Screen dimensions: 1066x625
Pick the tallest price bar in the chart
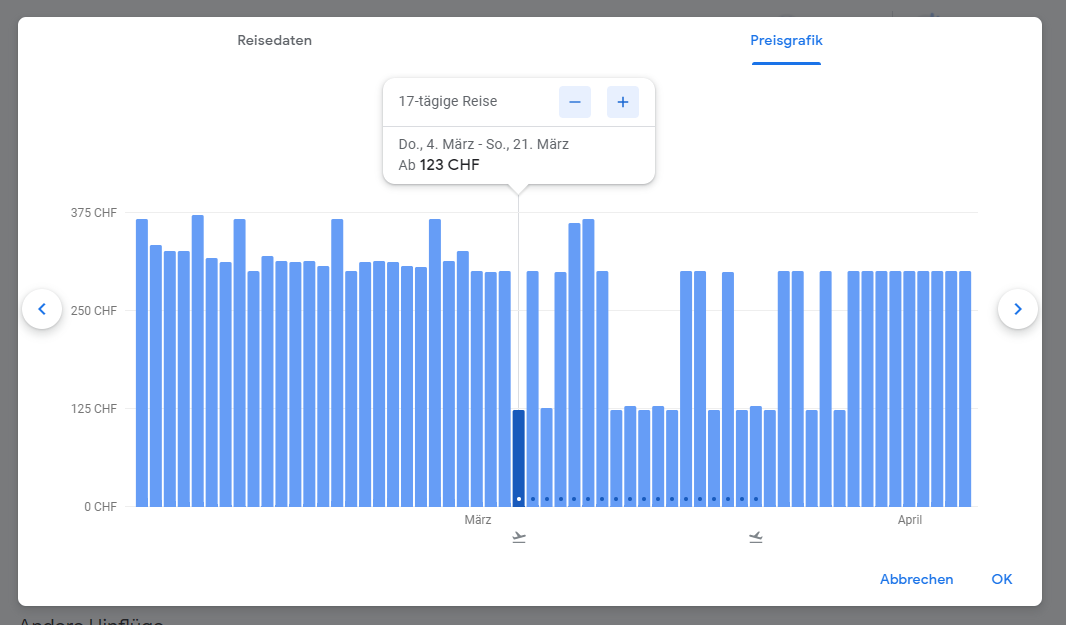198,360
